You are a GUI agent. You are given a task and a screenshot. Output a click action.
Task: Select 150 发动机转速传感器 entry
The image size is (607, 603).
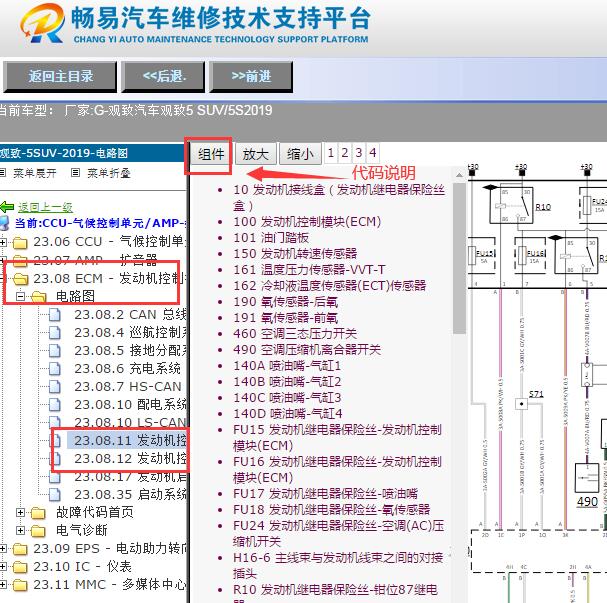[x=295, y=254]
